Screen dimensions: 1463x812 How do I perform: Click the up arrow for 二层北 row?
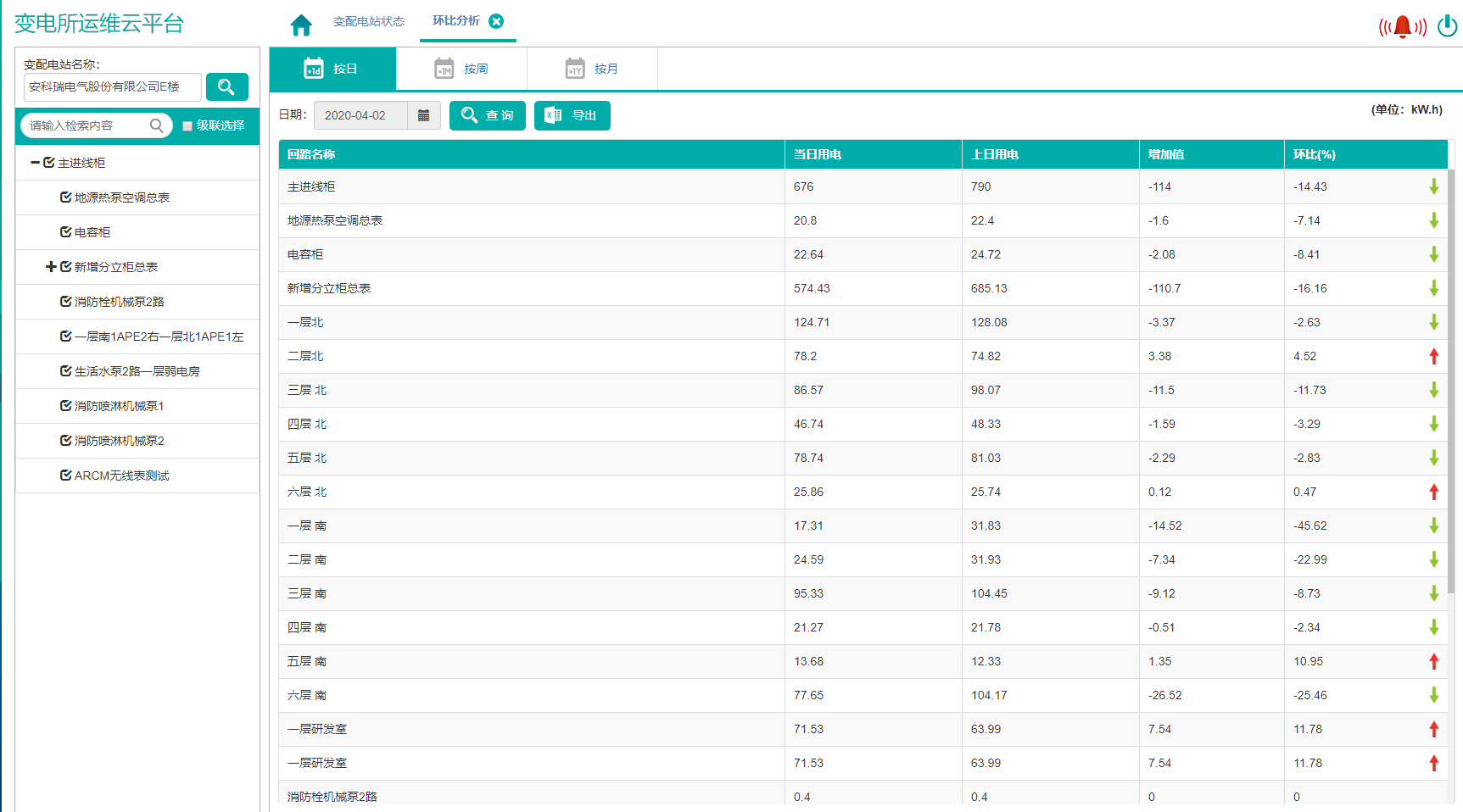[1434, 356]
